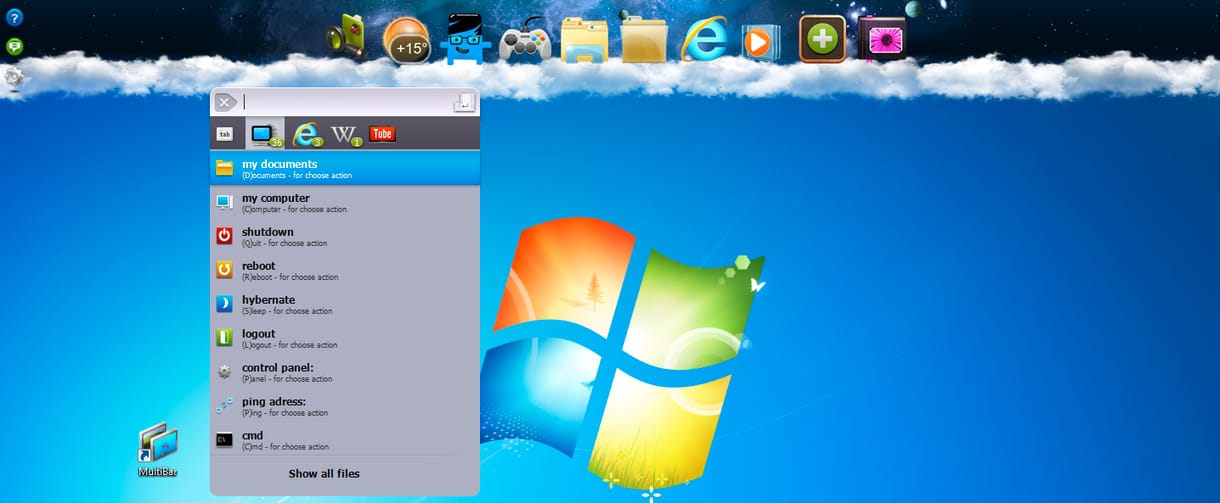Viewport: 1220px width, 503px height.
Task: Open the gamepad games icon
Action: coord(525,40)
